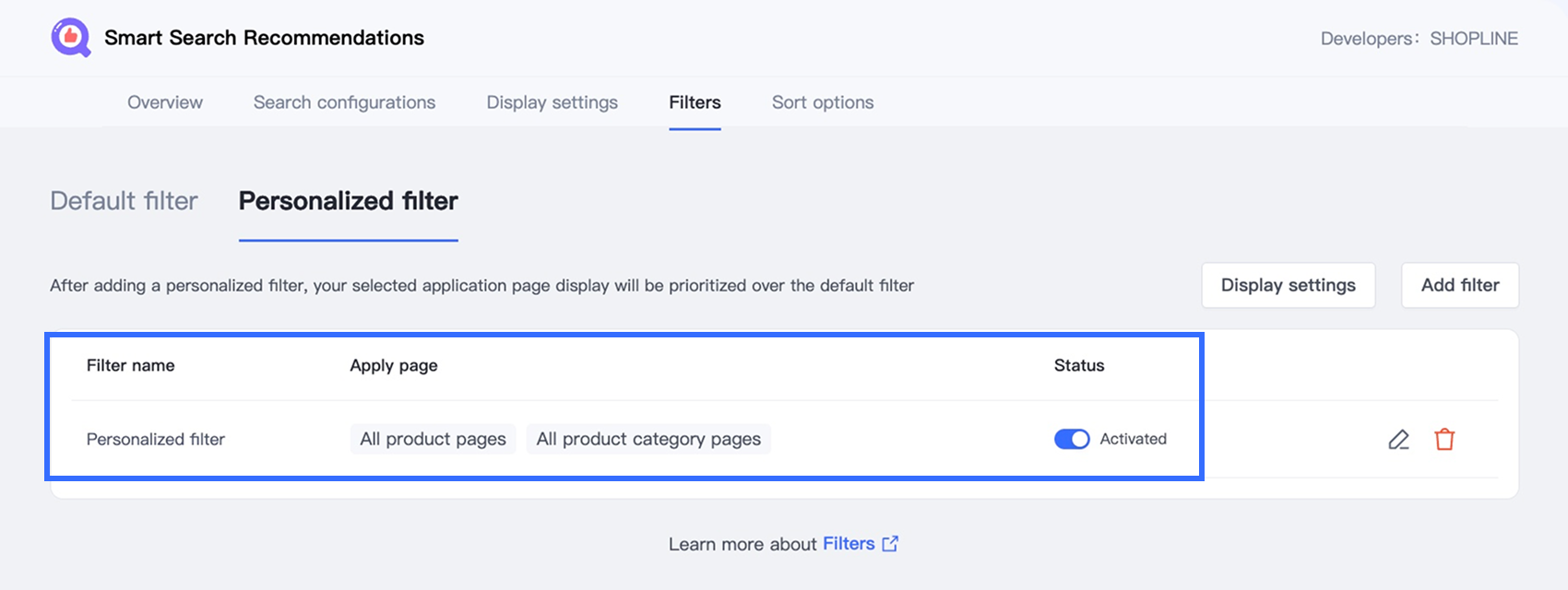The image size is (1568, 590).
Task: Select the Personalized filter sub-tab heading
Action: click(349, 201)
